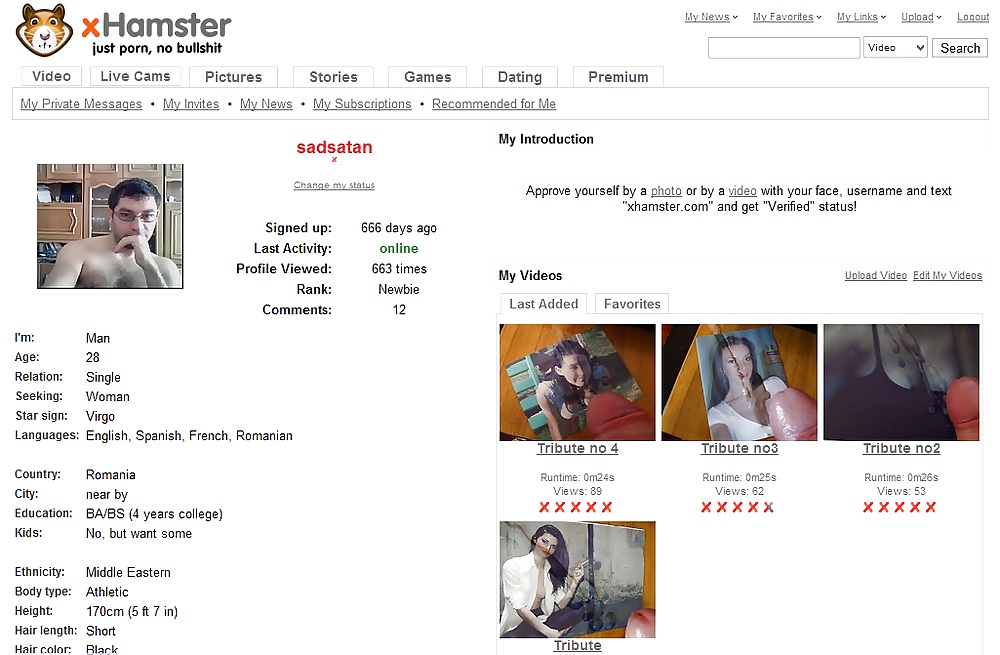1000x655 pixels.
Task: Switch to the Favorites tab
Action: point(632,304)
